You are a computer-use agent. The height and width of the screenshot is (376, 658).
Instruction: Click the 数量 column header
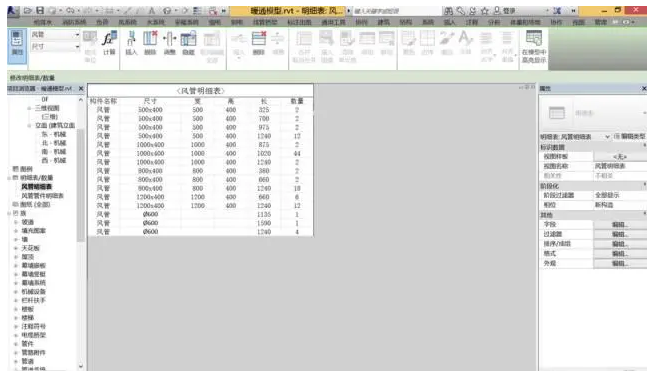297,101
